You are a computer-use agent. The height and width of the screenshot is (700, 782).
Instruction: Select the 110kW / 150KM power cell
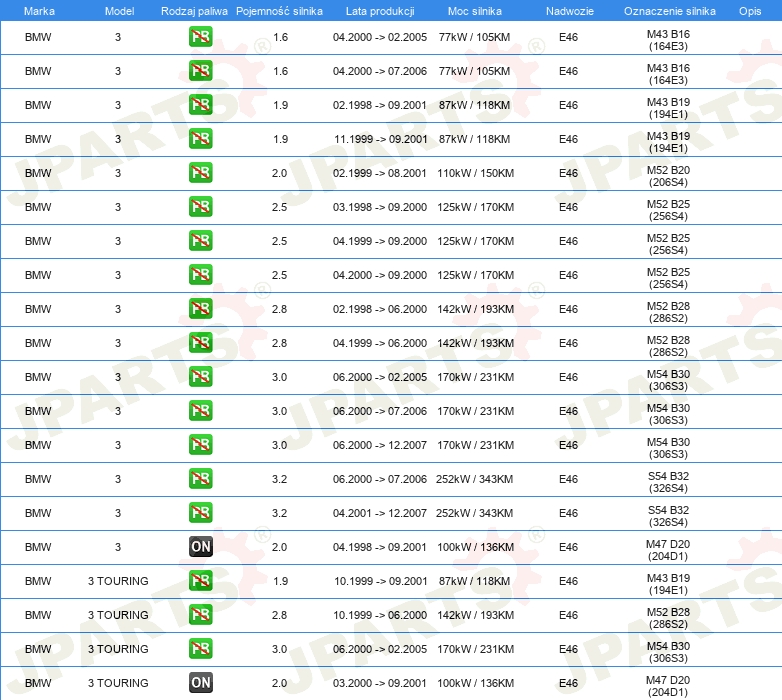pyautogui.click(x=475, y=173)
